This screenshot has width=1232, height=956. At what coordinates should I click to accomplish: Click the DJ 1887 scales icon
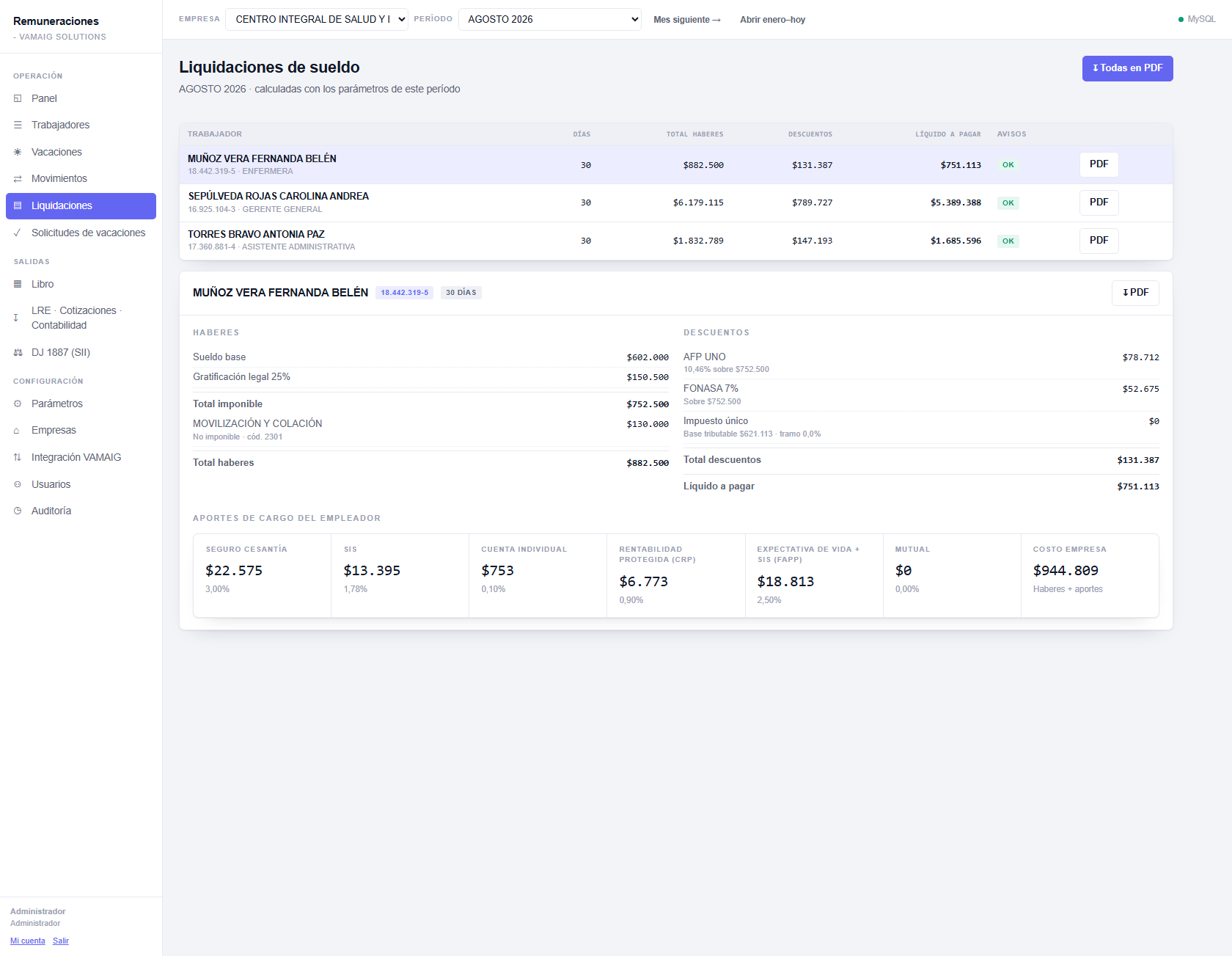(18, 352)
